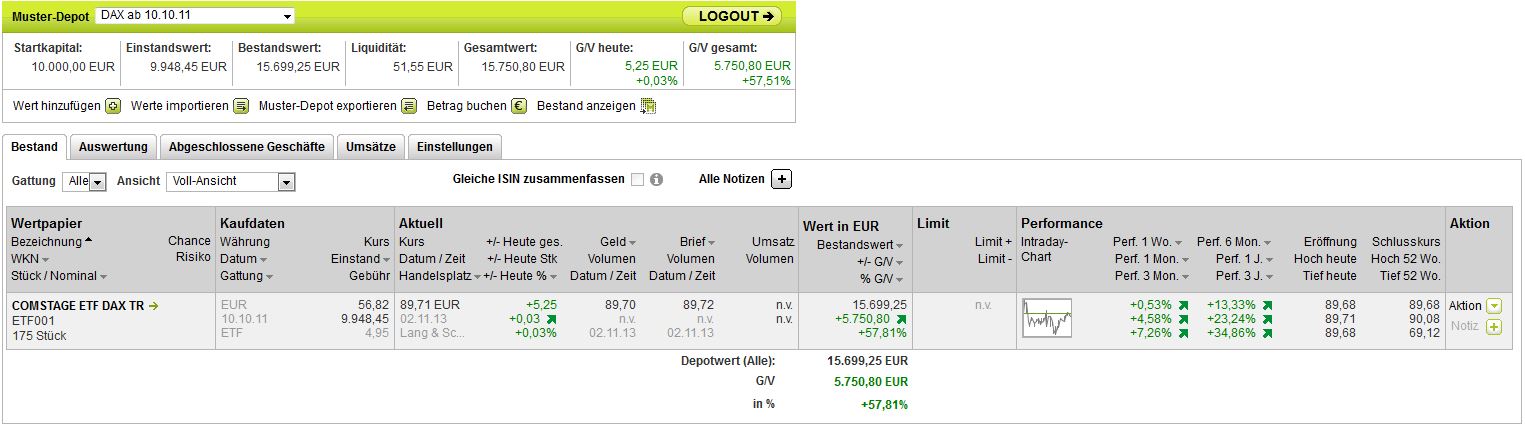Click the Werte importieren icon
Image resolution: width=1525 pixels, height=428 pixels.
tap(241, 106)
